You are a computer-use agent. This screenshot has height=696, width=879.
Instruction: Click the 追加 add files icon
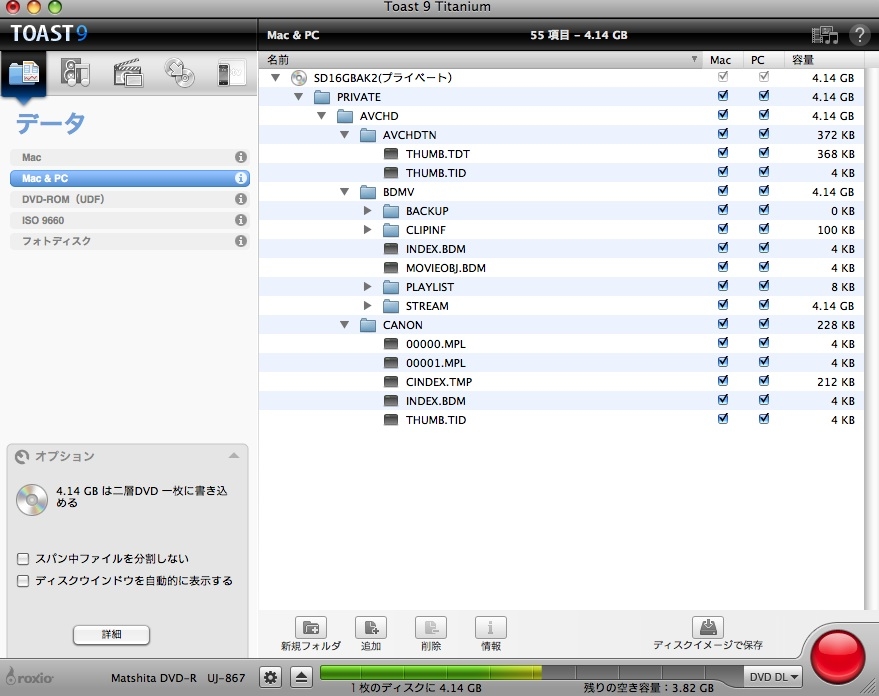coord(371,627)
